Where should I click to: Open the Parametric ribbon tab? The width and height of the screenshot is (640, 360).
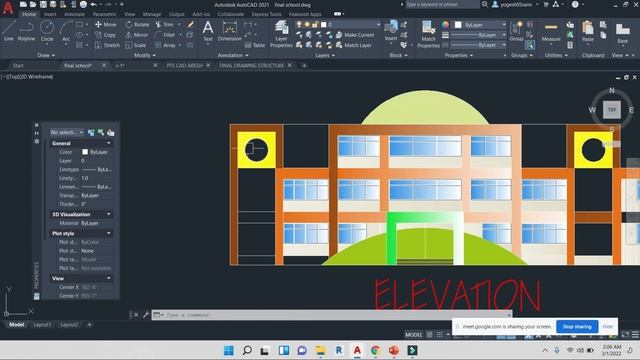[104, 14]
